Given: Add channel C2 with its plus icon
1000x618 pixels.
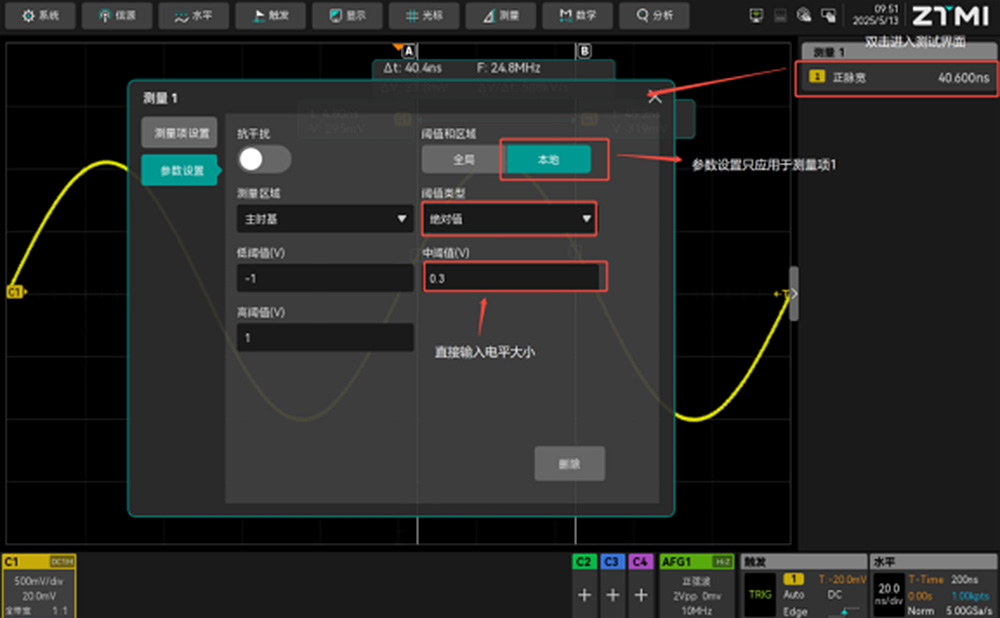Looking at the screenshot, I should coord(584,595).
